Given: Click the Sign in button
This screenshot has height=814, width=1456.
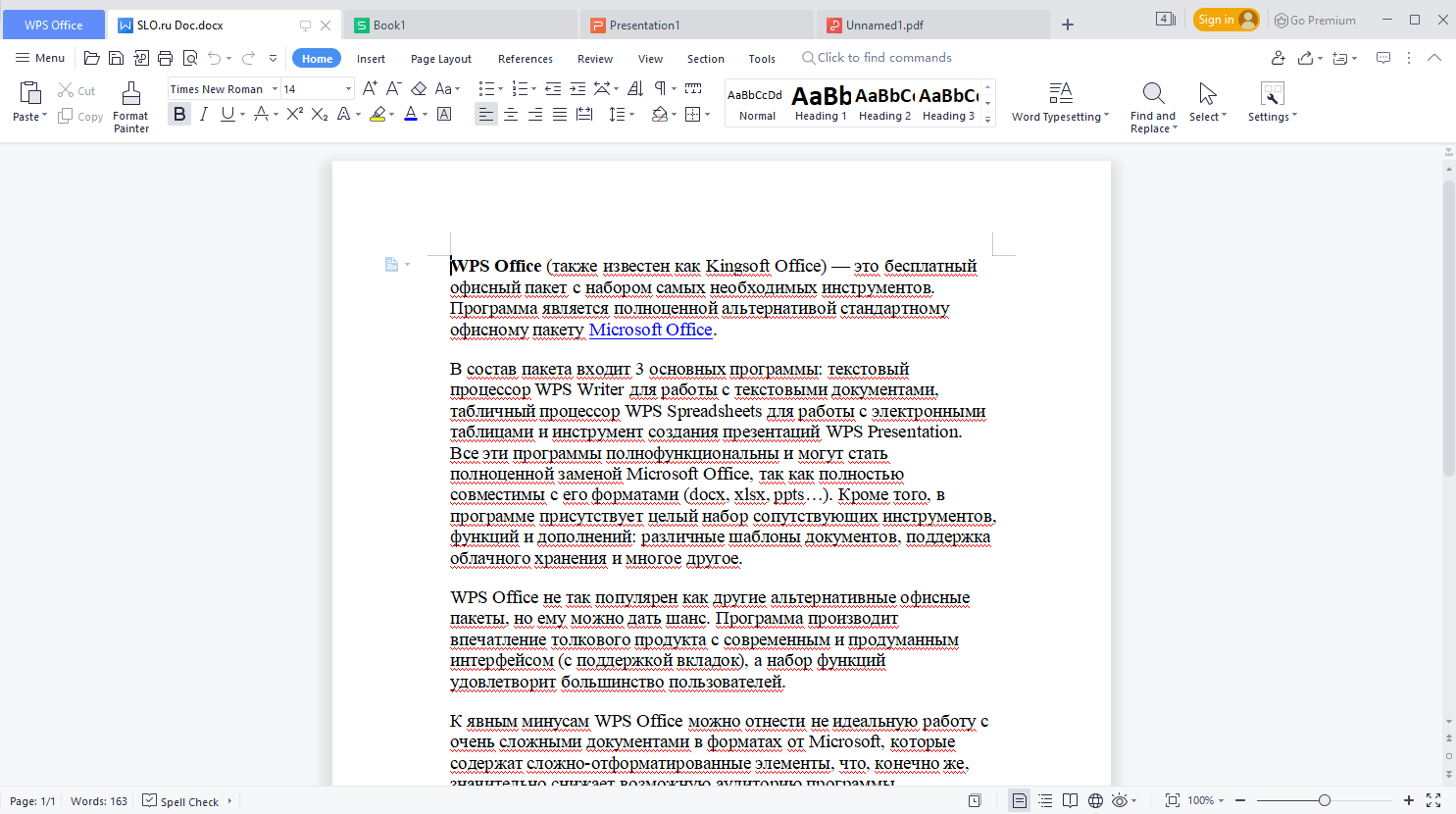Looking at the screenshot, I should (1226, 20).
